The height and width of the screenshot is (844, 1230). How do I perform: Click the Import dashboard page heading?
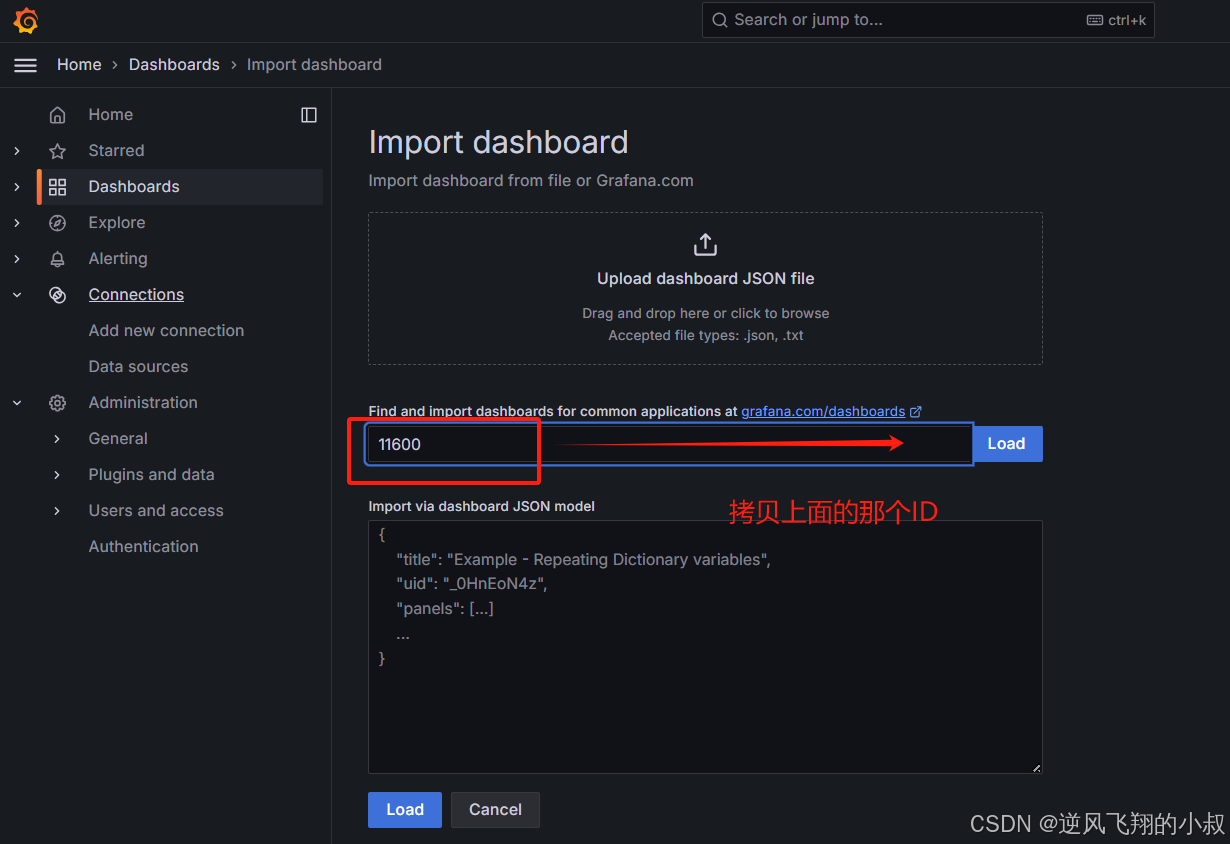click(498, 142)
